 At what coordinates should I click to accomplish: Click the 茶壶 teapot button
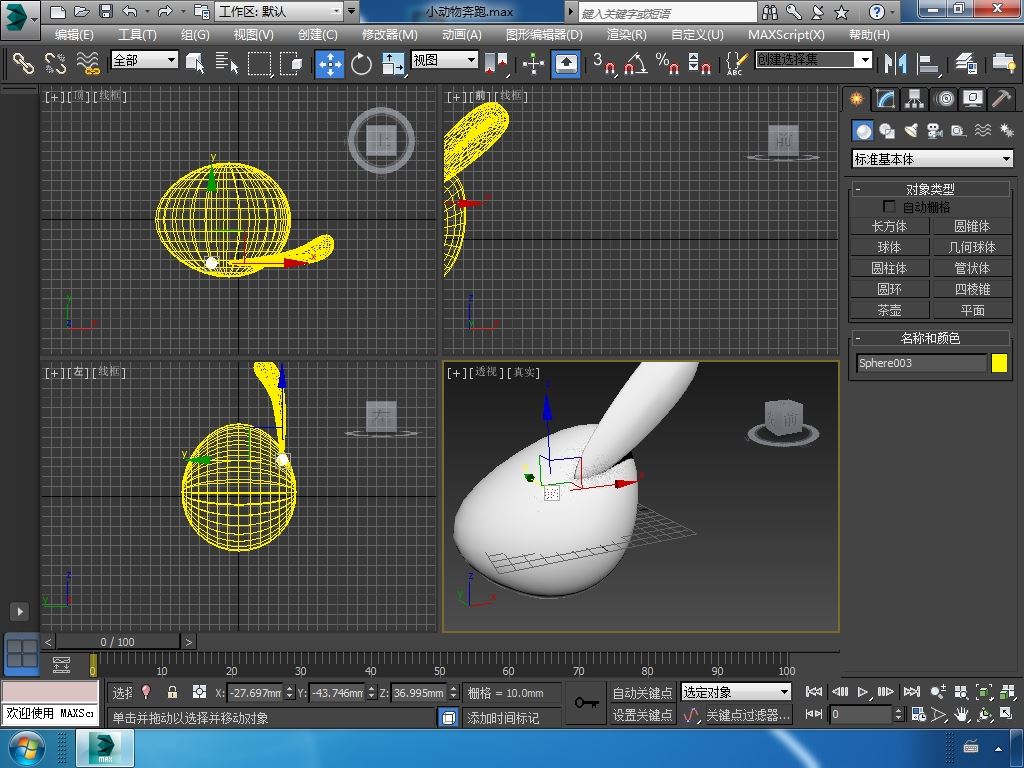coord(889,310)
